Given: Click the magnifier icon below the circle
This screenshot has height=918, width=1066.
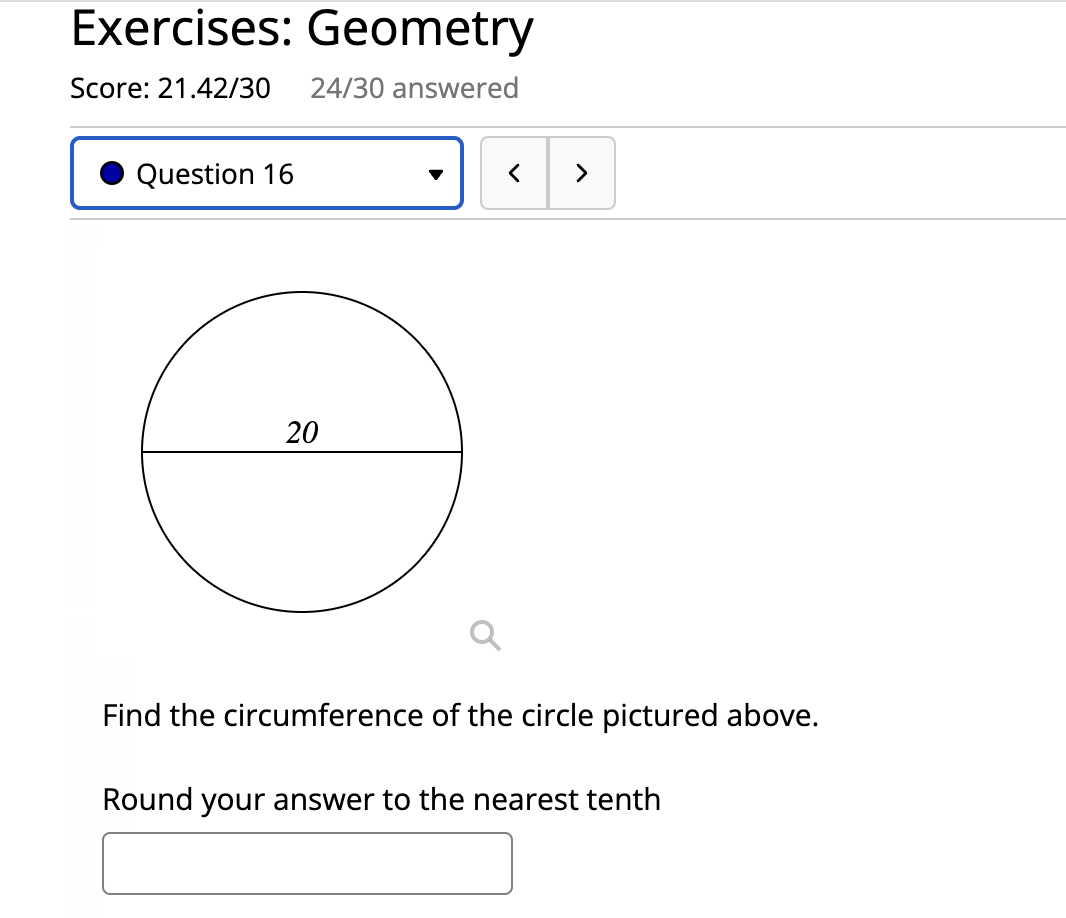Looking at the screenshot, I should click(x=485, y=634).
